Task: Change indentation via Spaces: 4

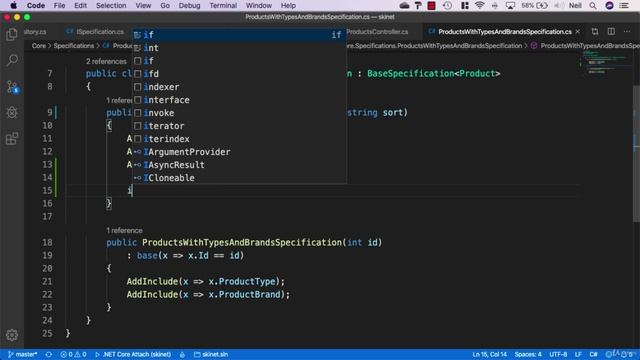Action: [x=528, y=354]
